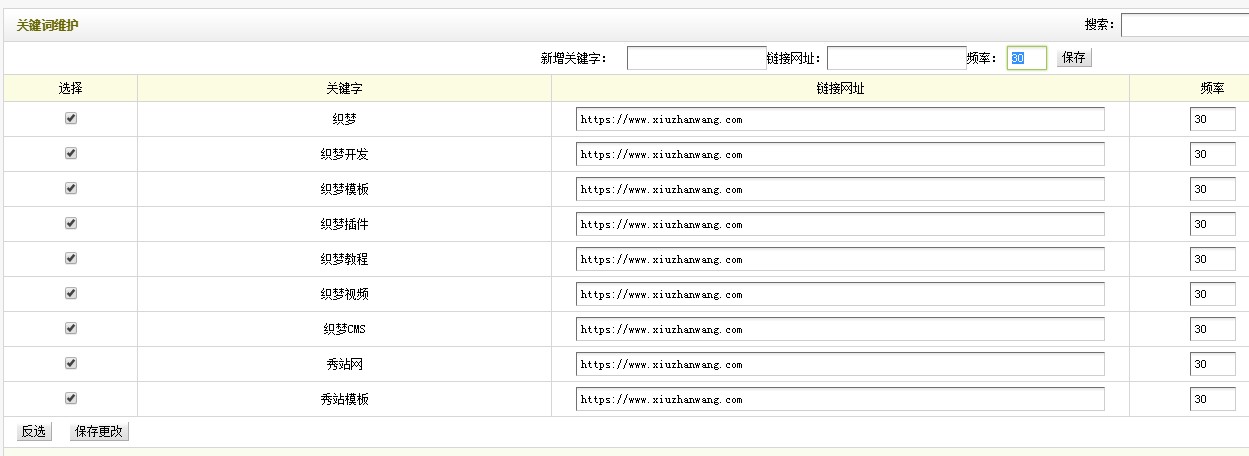Toggle checkbox for 织梦模板 row
The width and height of the screenshot is (1249, 456).
click(71, 188)
